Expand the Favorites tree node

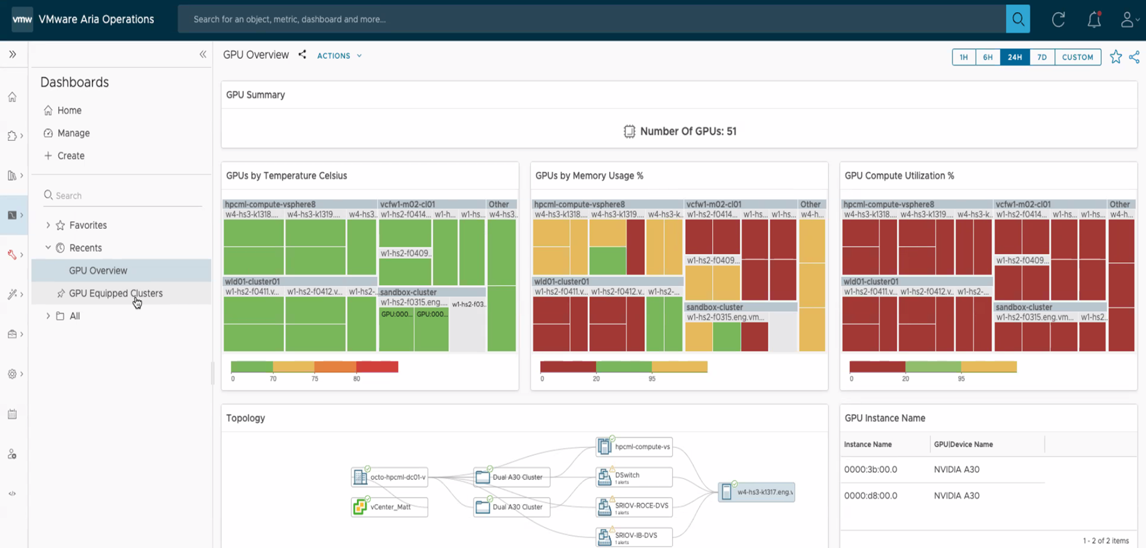48,225
